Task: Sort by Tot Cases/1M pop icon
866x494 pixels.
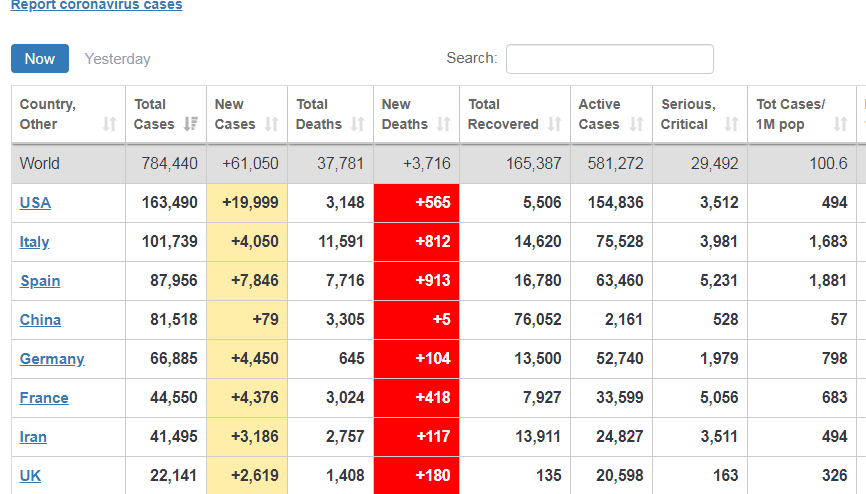Action: pyautogui.click(x=840, y=125)
